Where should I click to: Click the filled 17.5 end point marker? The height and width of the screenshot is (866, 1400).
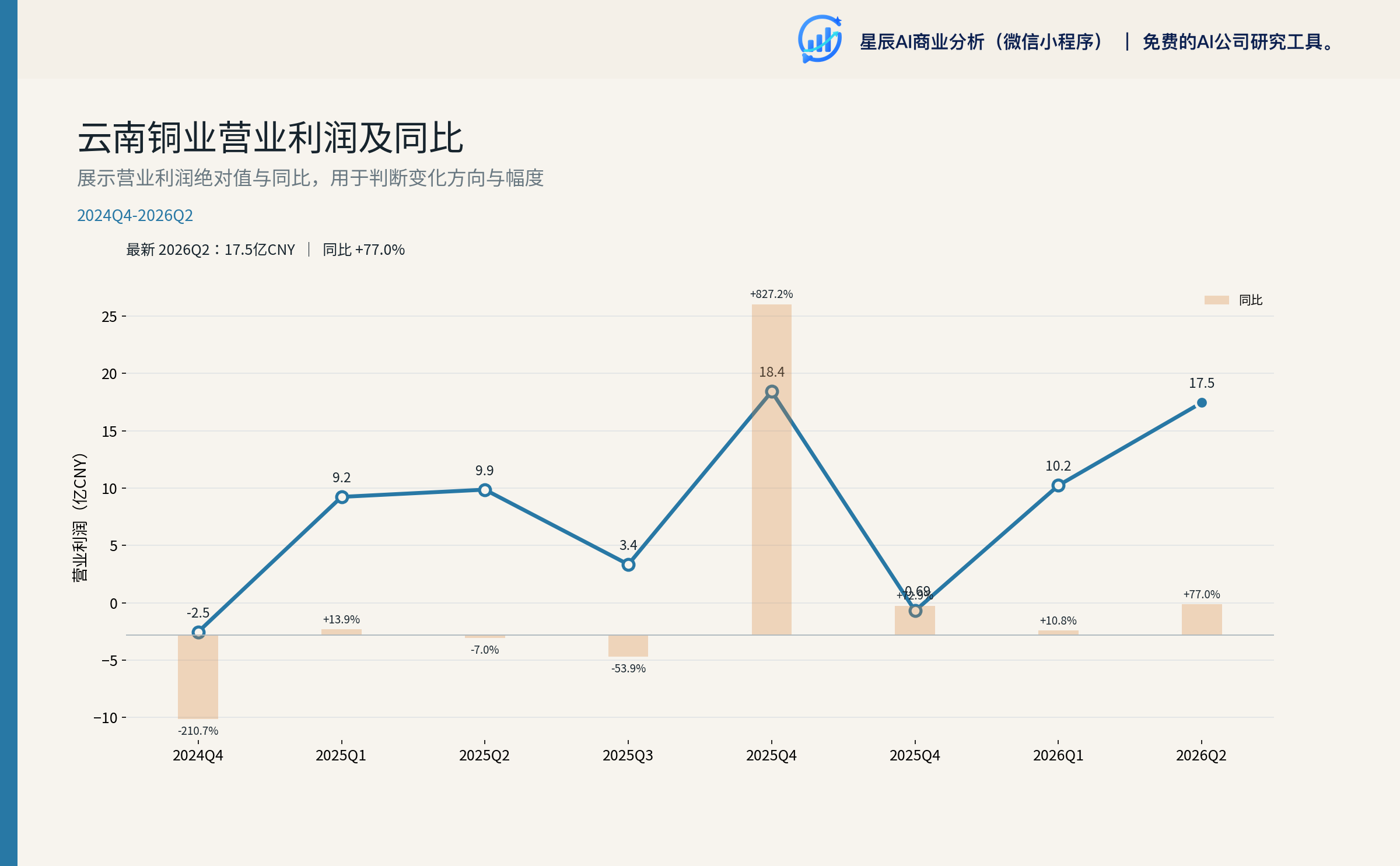pos(1202,402)
